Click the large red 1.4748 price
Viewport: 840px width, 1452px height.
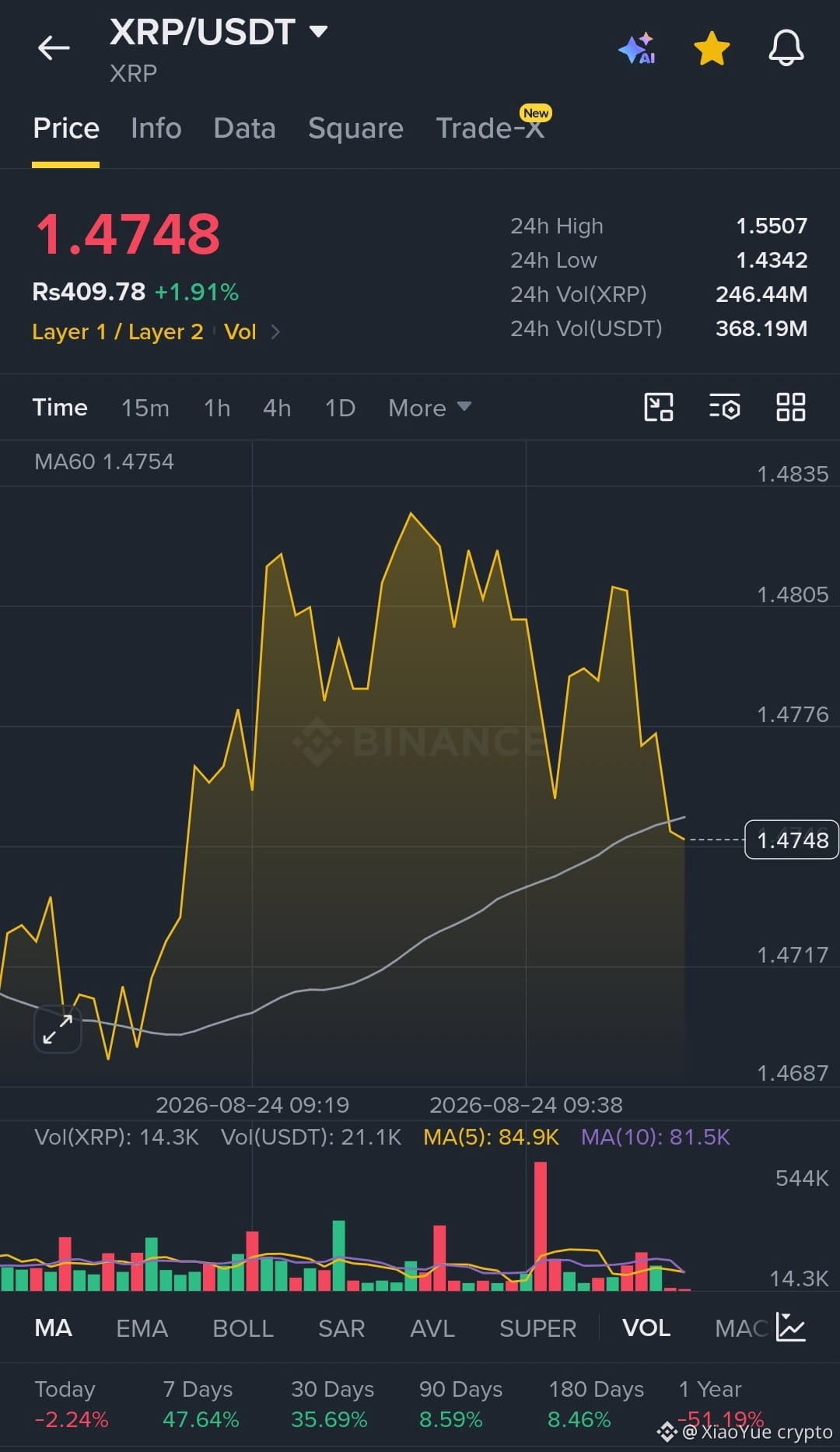click(128, 234)
